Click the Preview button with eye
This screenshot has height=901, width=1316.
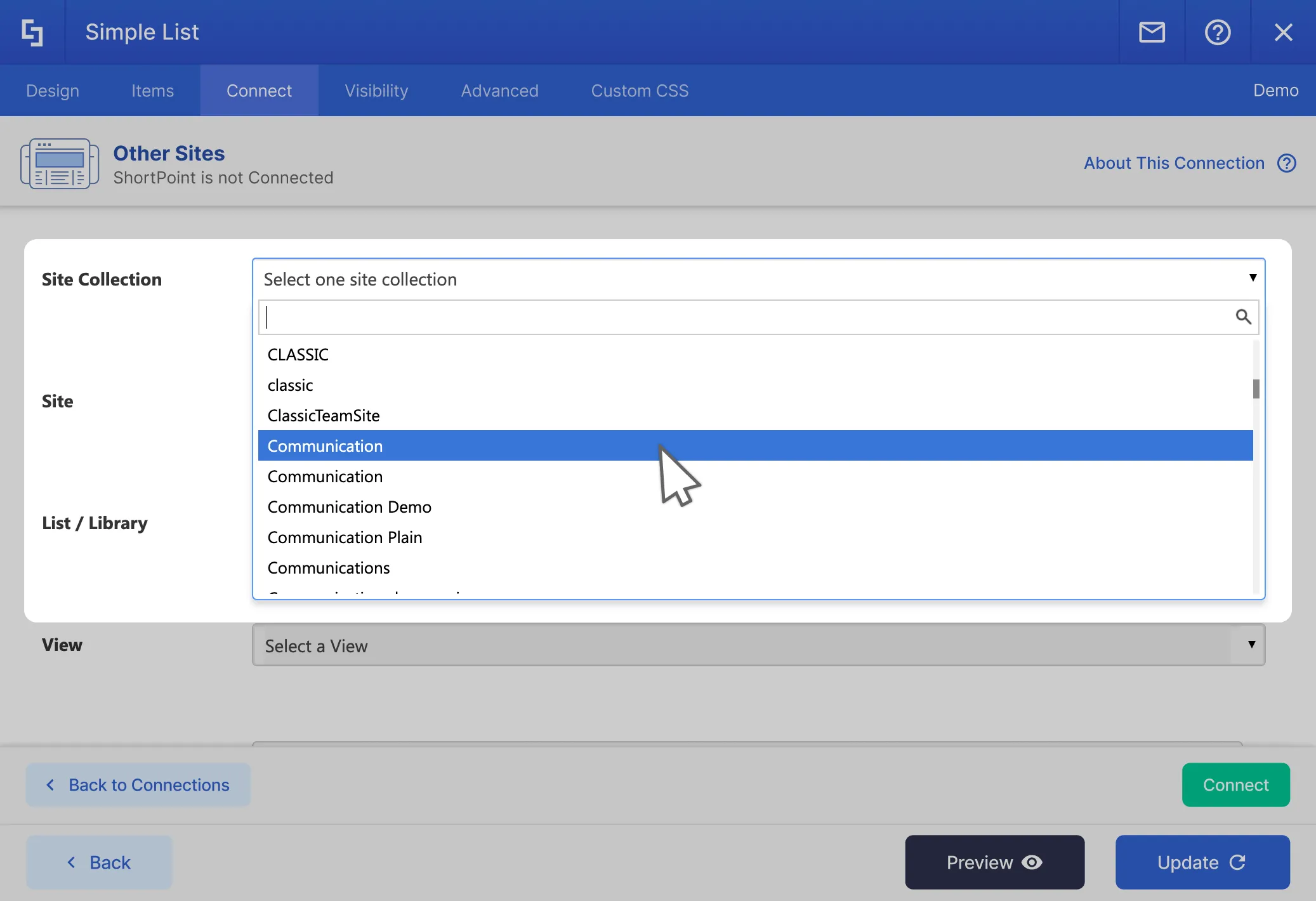994,862
